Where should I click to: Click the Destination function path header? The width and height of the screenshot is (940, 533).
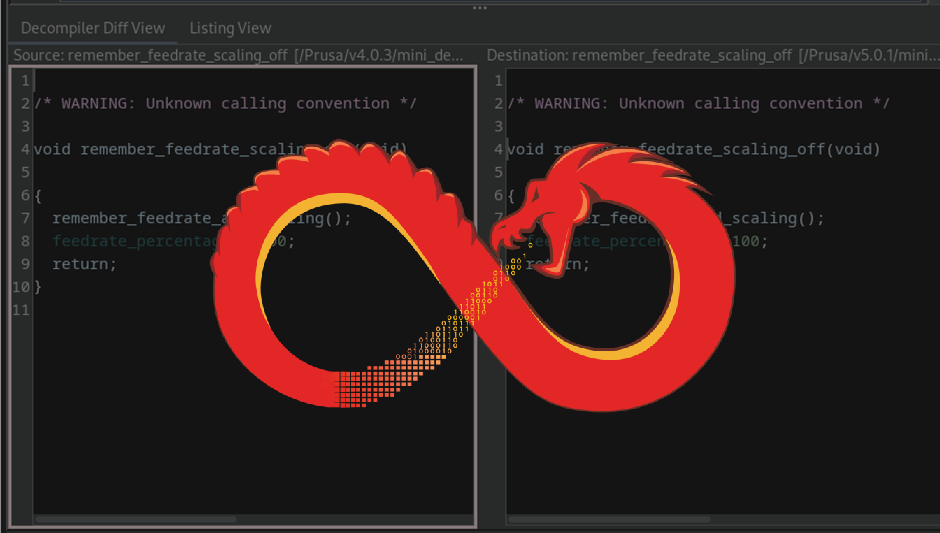coord(712,55)
